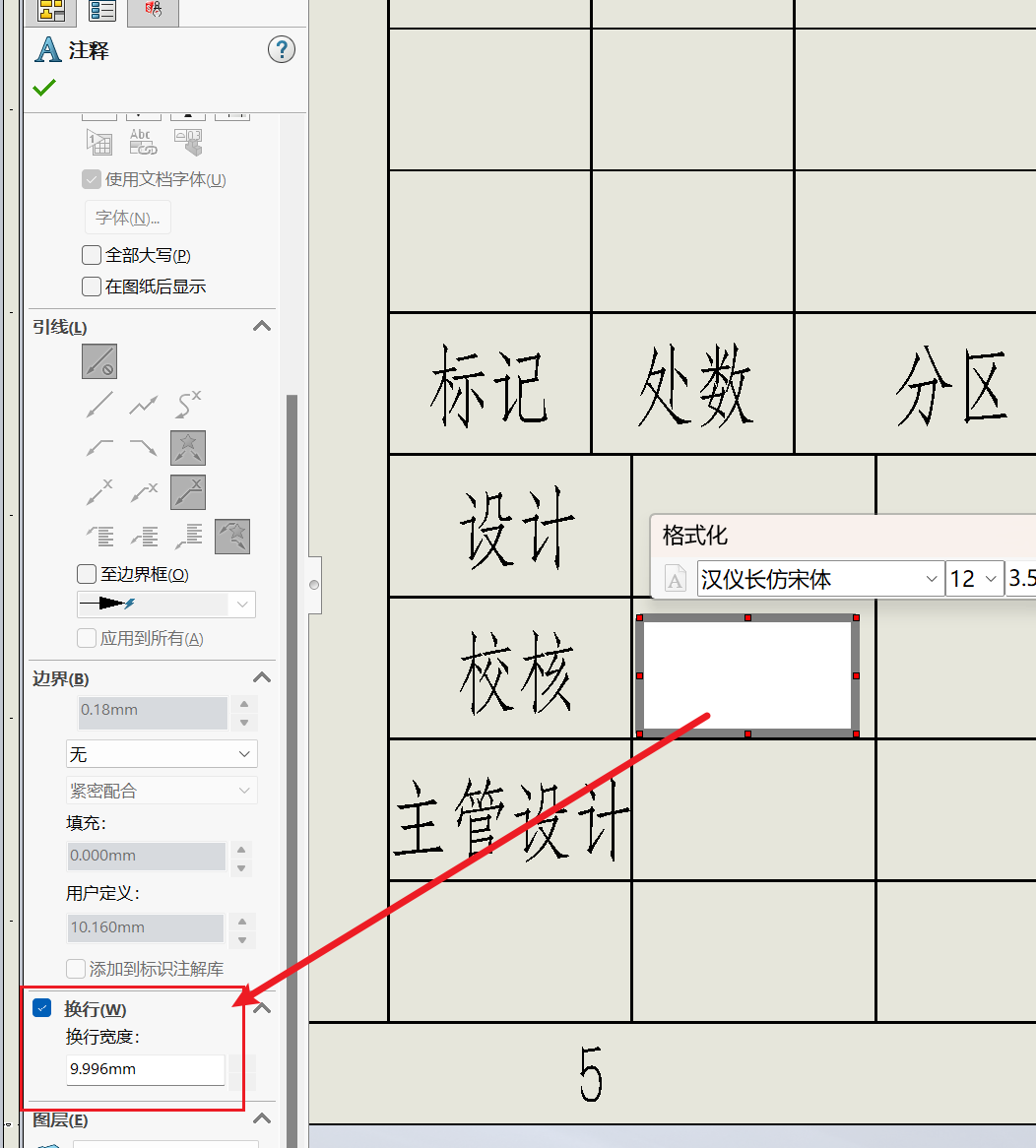The height and width of the screenshot is (1148, 1036).
Task: Increase the 0.000mm padding value
Action: pyautogui.click(x=241, y=850)
